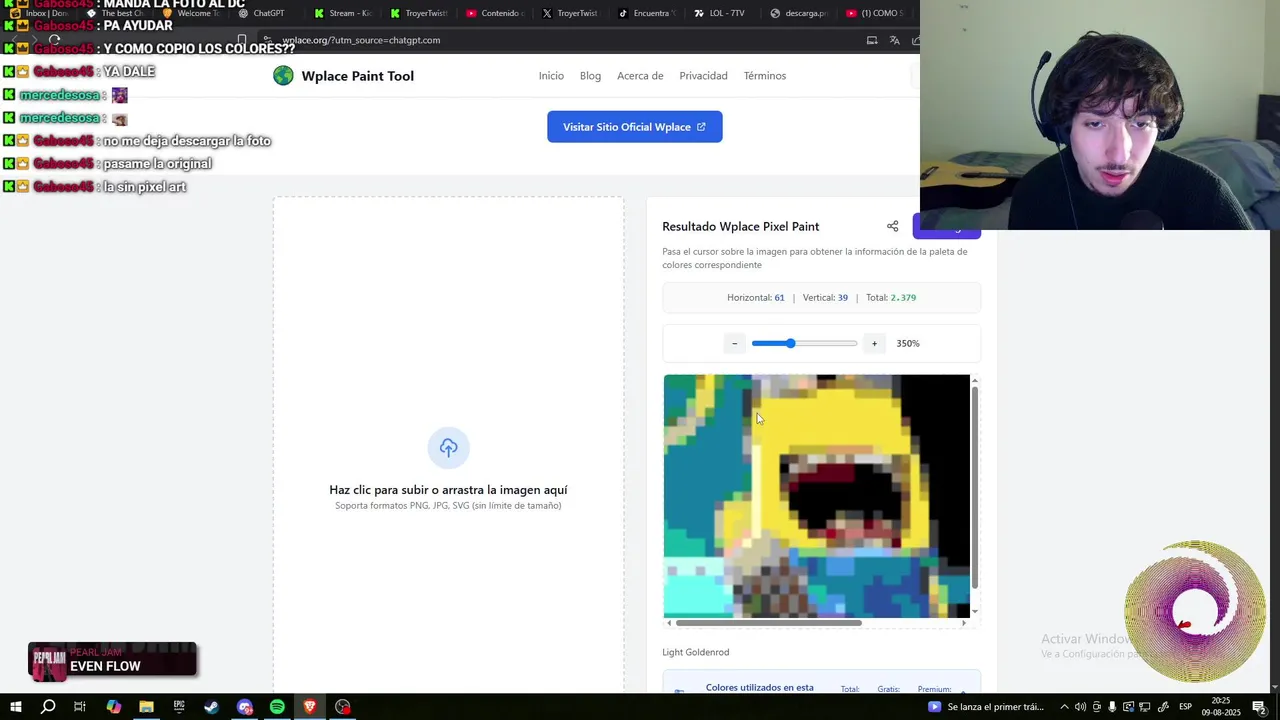Click the Pearl Jam Even Flow widget
1280x720 pixels.
[112, 660]
